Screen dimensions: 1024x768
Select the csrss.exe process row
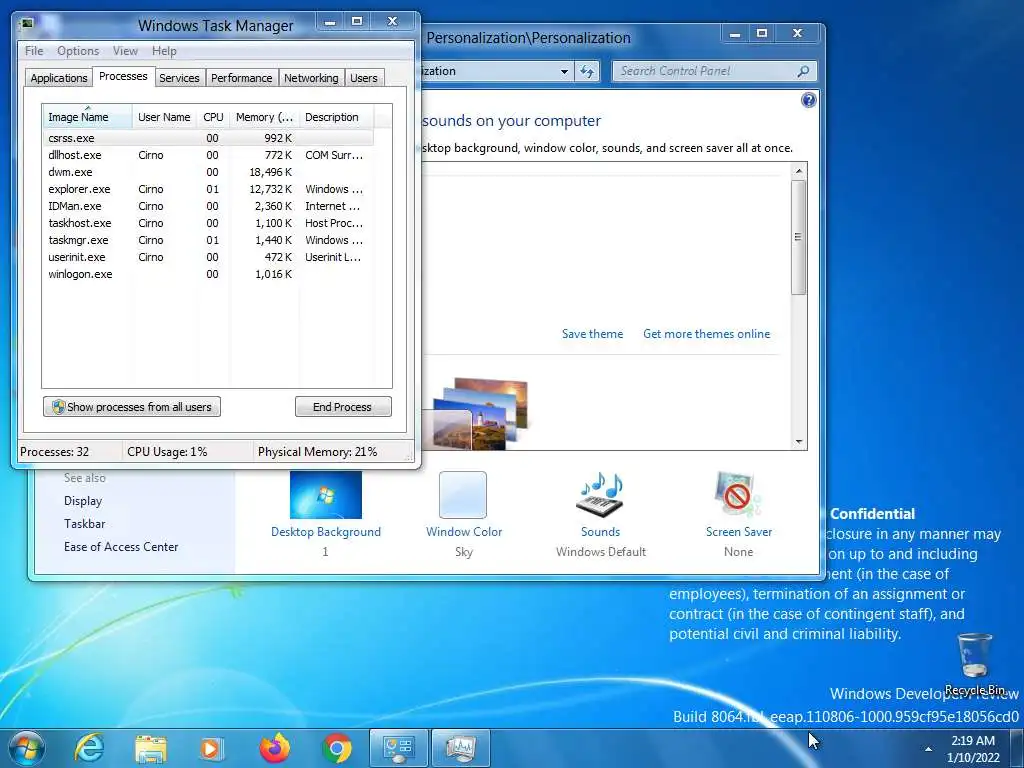(x=208, y=138)
